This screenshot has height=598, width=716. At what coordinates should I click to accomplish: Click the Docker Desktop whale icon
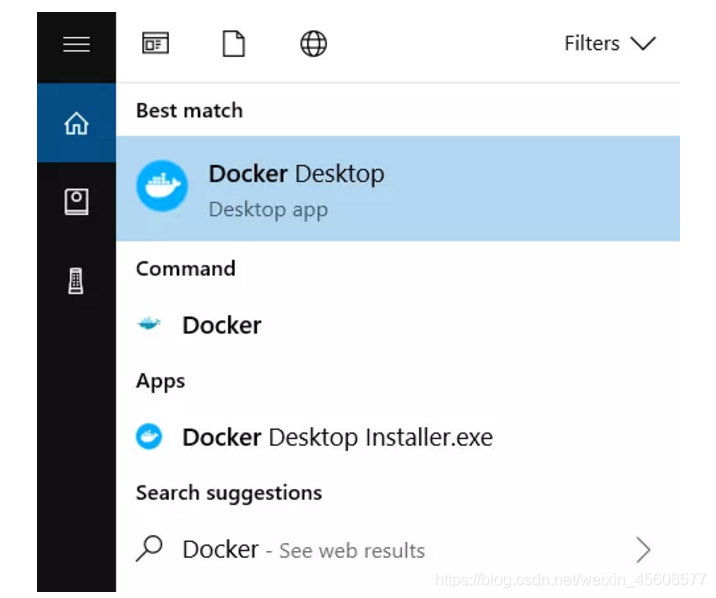pyautogui.click(x=162, y=186)
